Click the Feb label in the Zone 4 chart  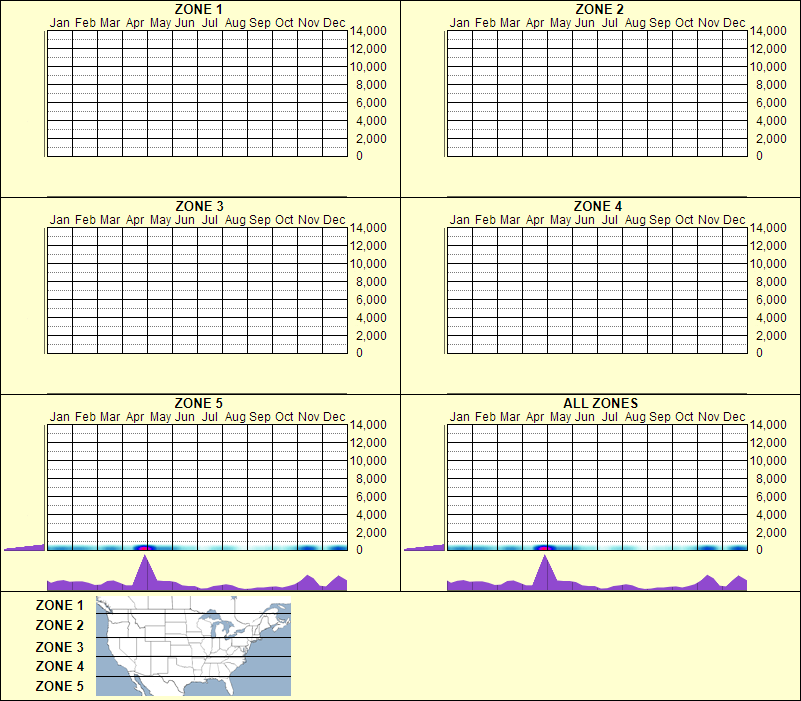click(485, 220)
